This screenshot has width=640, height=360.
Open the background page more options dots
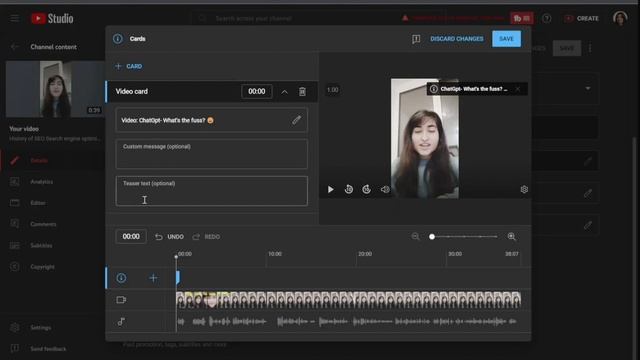590,48
